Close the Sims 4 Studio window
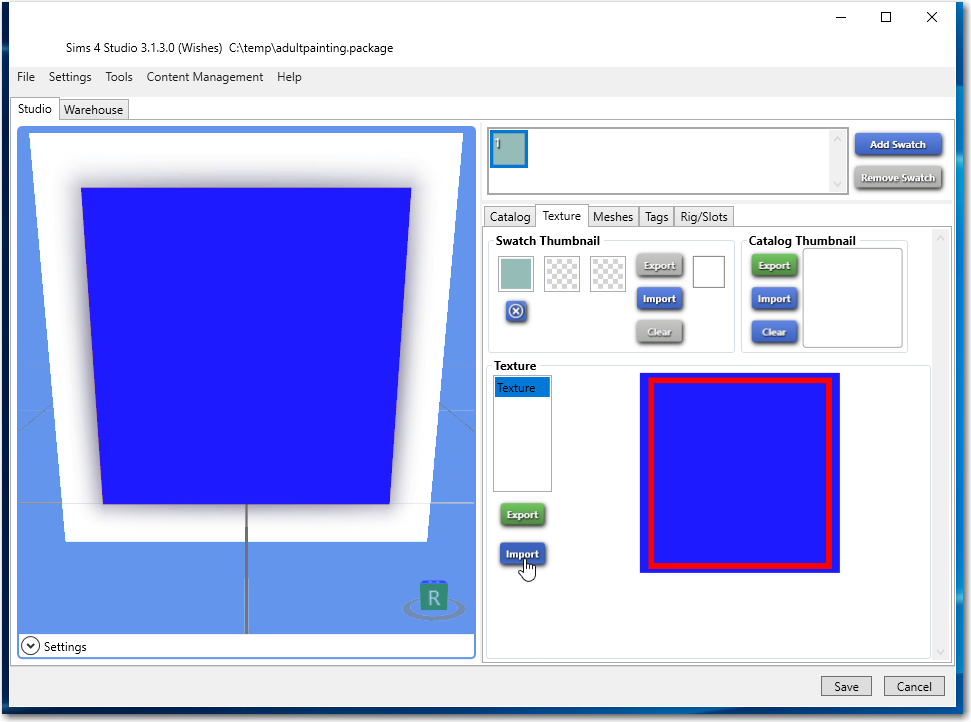Viewport: 971px width, 722px height. [x=931, y=17]
